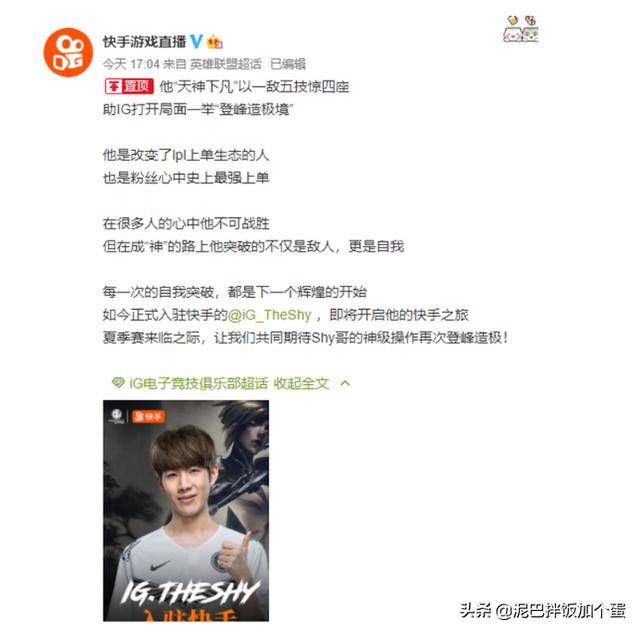This screenshot has width=640, height=633.
Task: Open the IG电子竞技俱乐部超话 topic link
Action: click(198, 383)
